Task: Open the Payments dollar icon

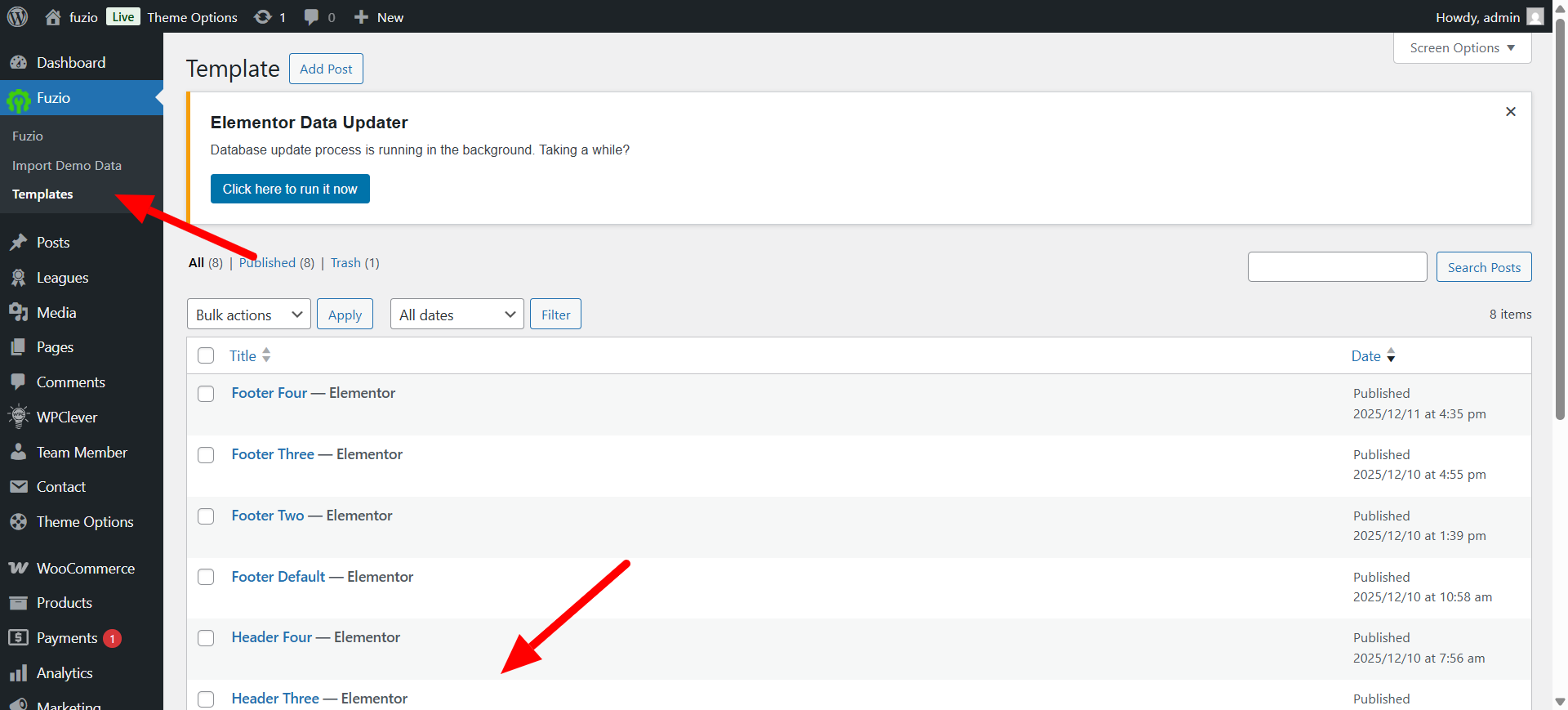Action: point(18,637)
